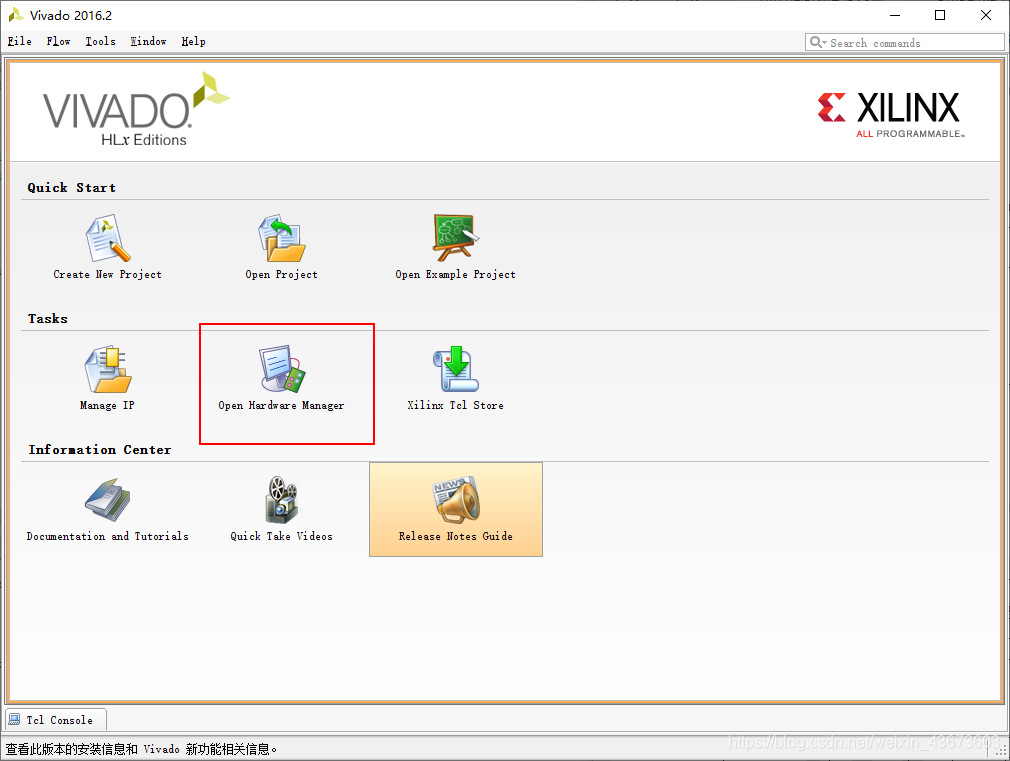Click the Open Project folder icon
The image size is (1010, 761).
(281, 238)
